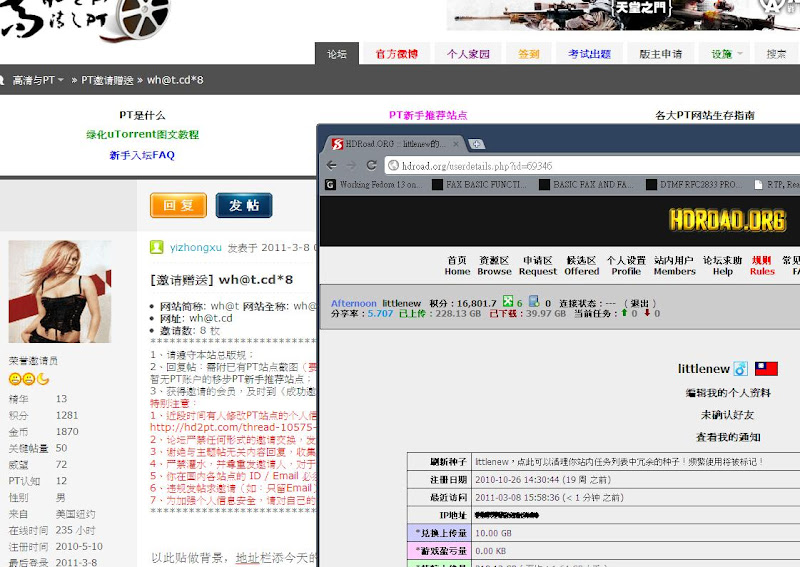The image size is (800, 567).
Task: Go to HDRoad 首页 Home
Action: tap(457, 265)
